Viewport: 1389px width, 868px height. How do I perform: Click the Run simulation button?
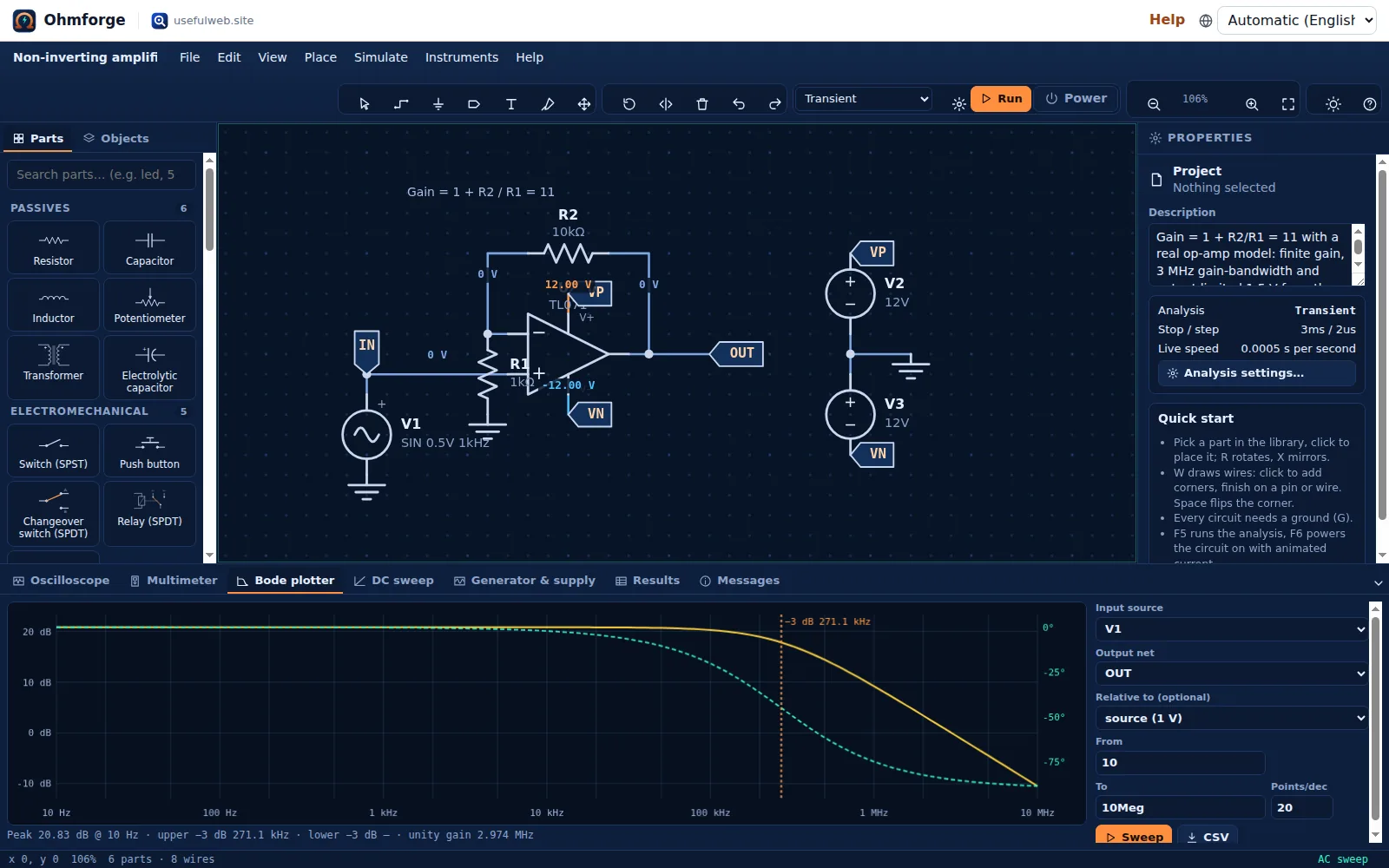pos(1001,99)
